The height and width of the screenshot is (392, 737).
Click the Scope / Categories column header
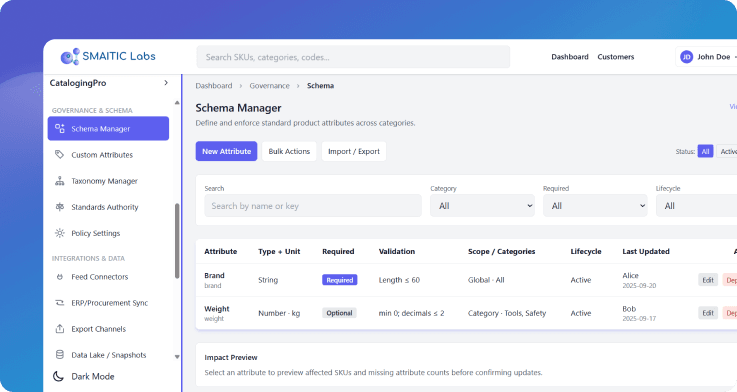[x=502, y=251]
